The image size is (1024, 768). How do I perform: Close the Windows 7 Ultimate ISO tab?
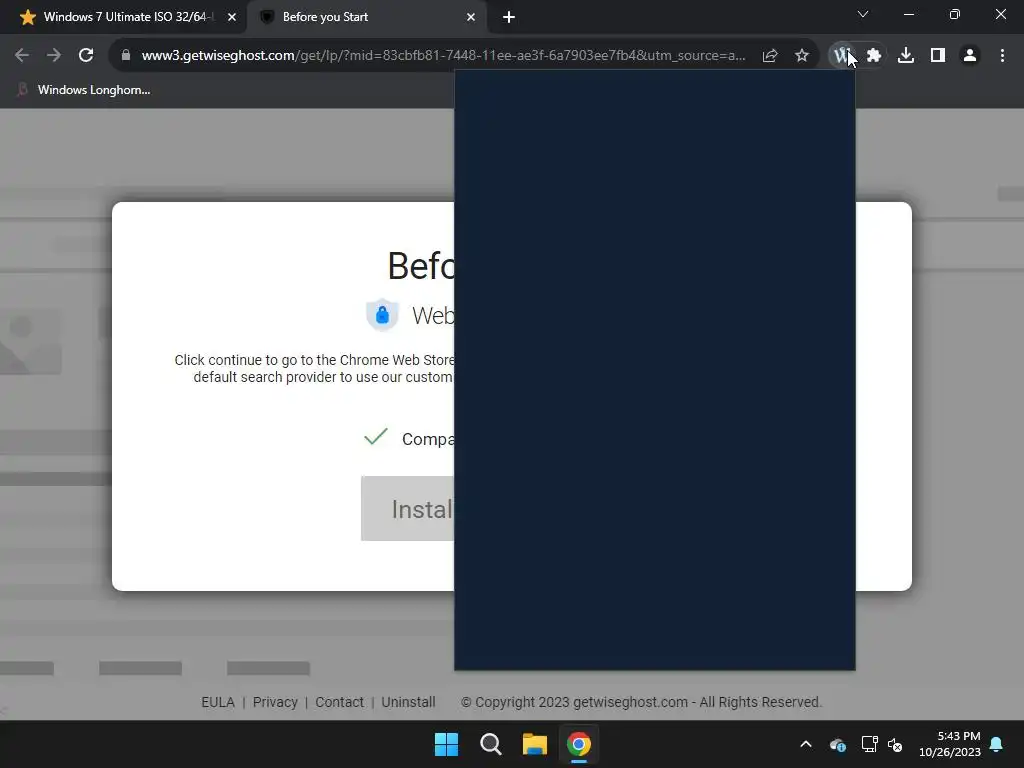232,17
